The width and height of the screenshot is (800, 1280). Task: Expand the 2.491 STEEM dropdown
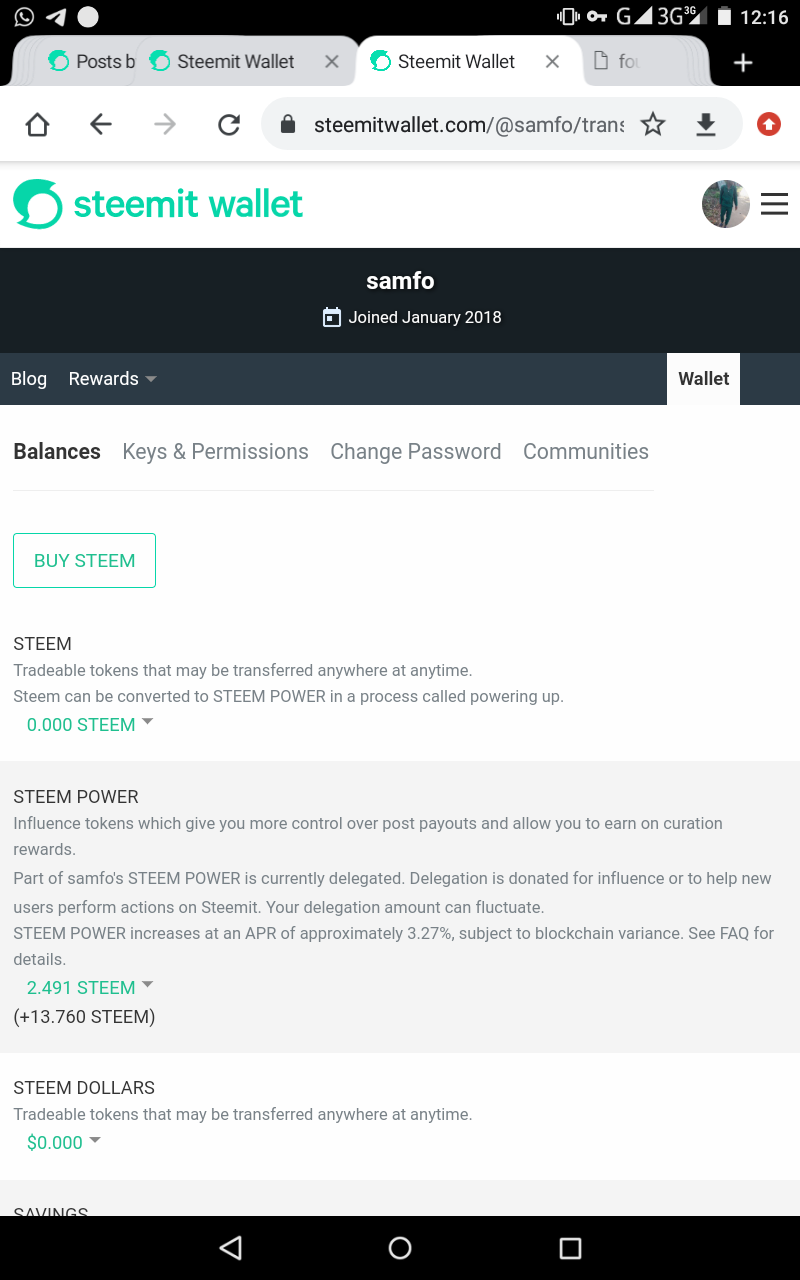click(x=90, y=987)
